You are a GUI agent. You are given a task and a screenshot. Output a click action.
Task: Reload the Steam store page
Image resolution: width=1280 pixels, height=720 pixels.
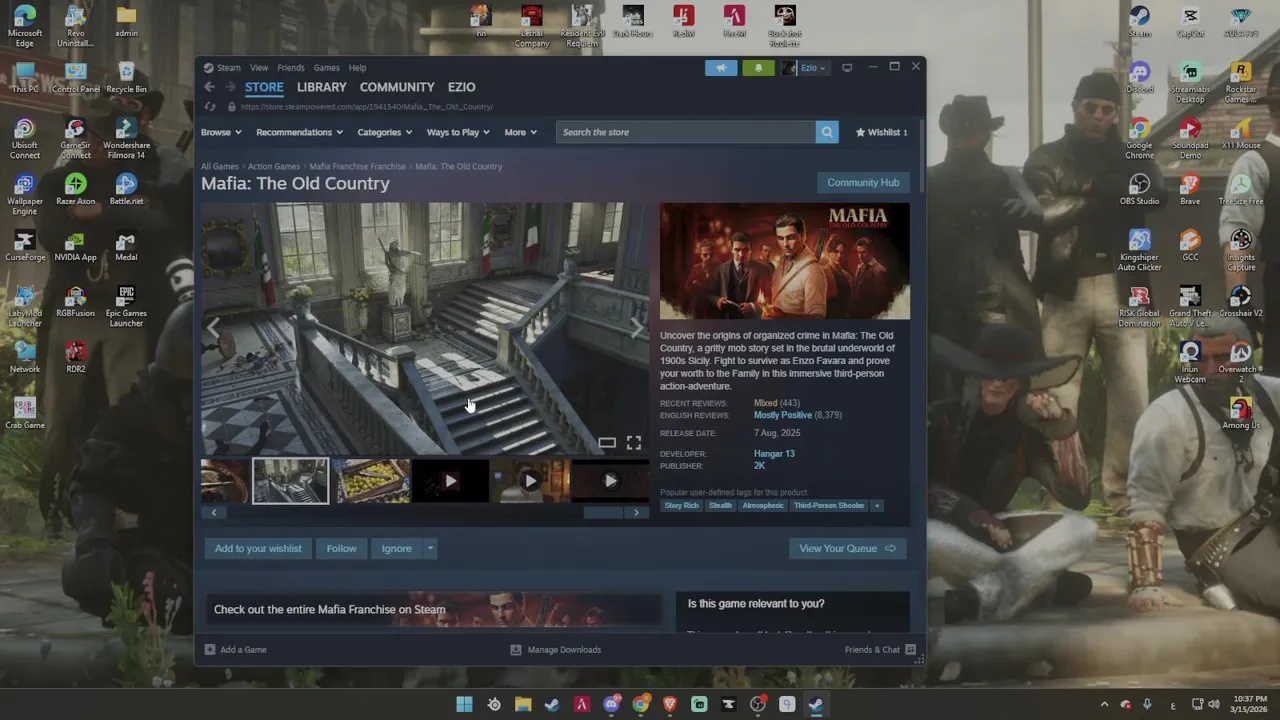click(210, 107)
